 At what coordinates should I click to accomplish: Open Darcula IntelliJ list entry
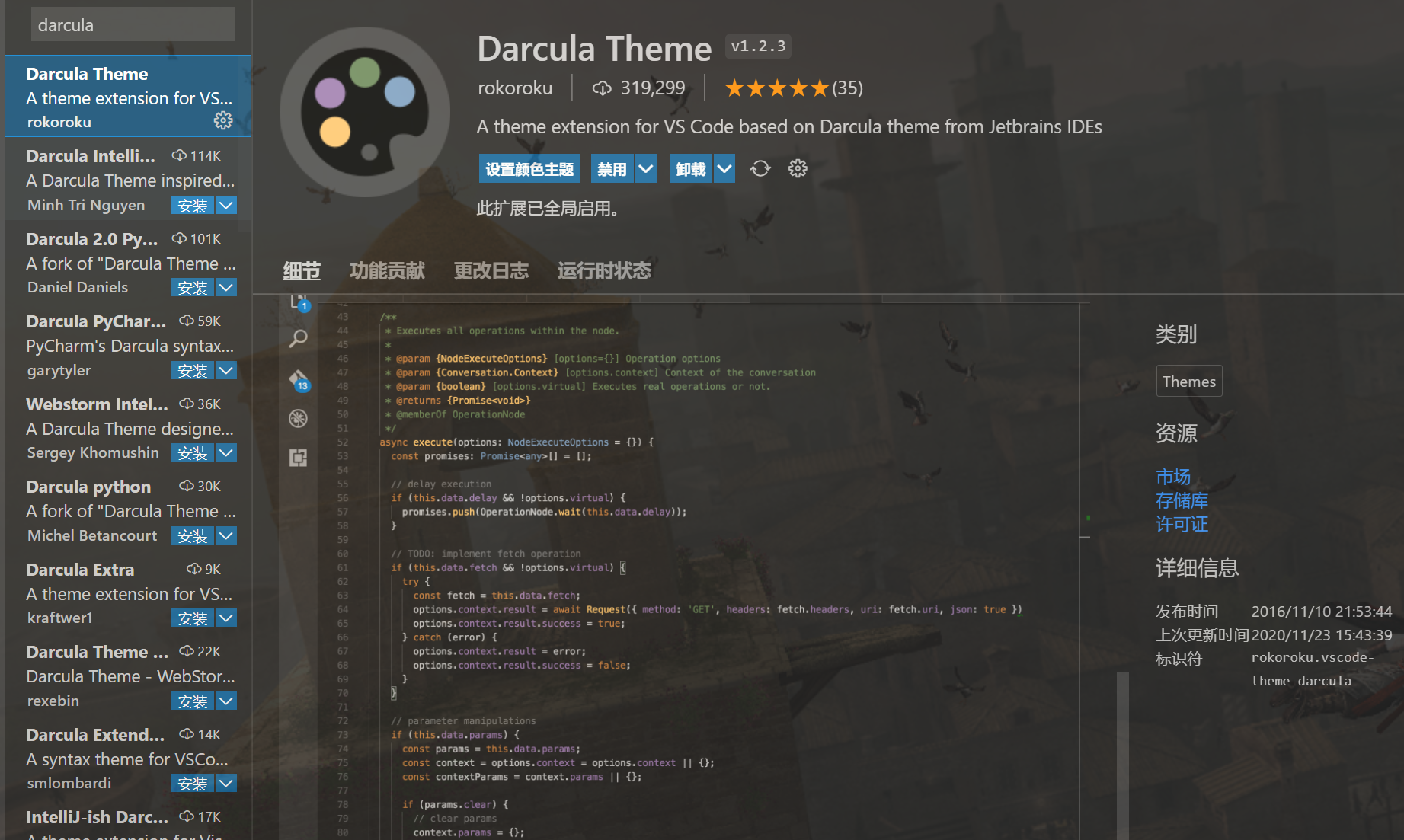pos(128,180)
